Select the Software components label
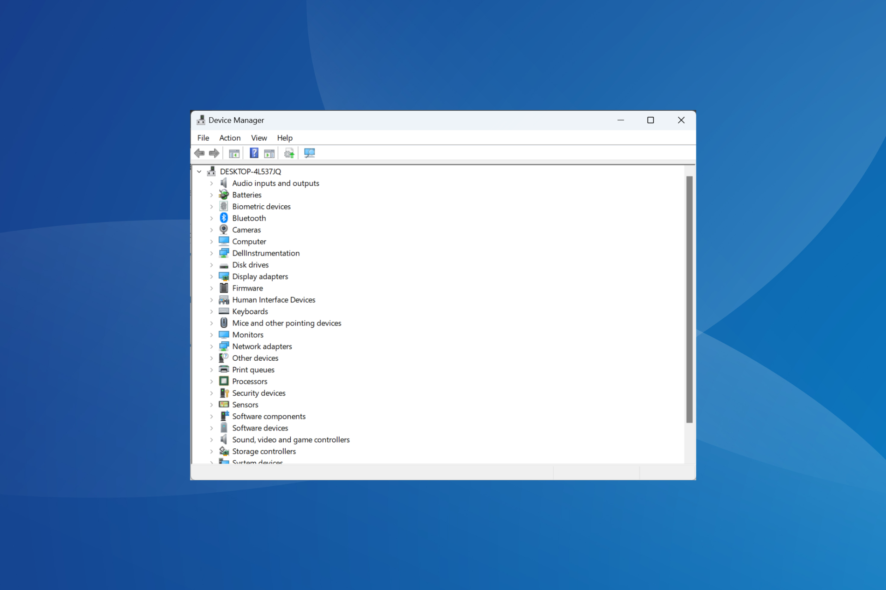Image resolution: width=886 pixels, height=590 pixels. (x=269, y=417)
